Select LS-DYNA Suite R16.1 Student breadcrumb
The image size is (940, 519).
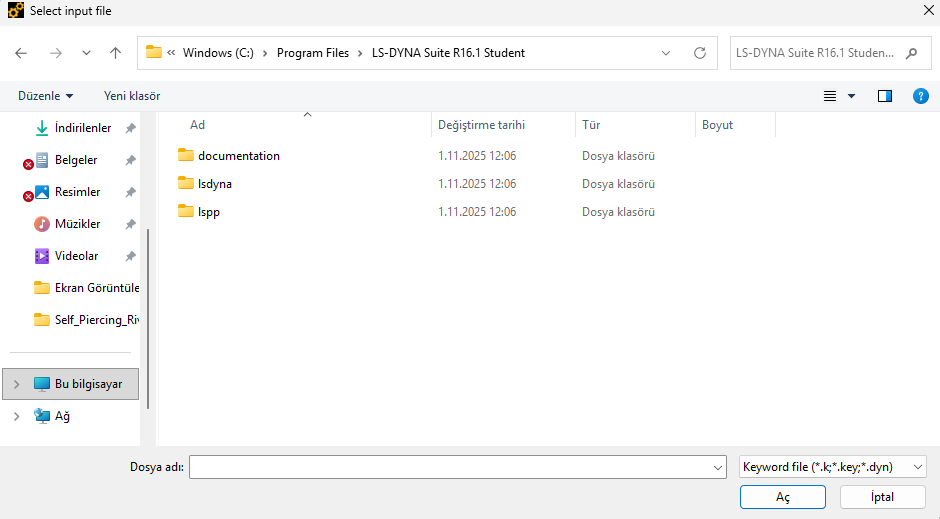tap(448, 53)
